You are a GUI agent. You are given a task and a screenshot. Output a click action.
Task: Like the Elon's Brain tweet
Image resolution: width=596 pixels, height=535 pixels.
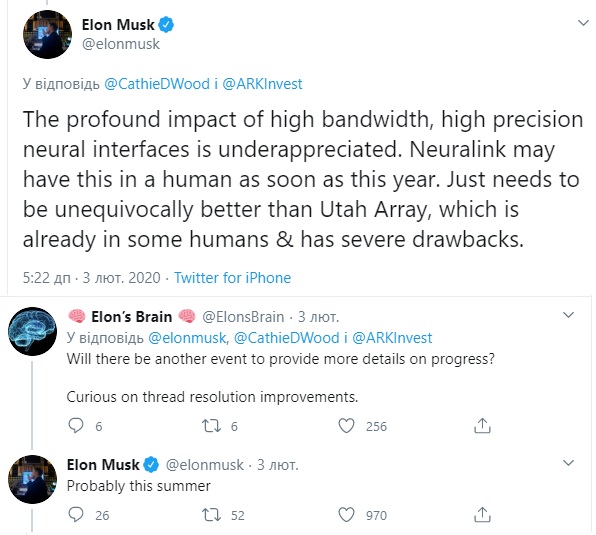(346, 426)
